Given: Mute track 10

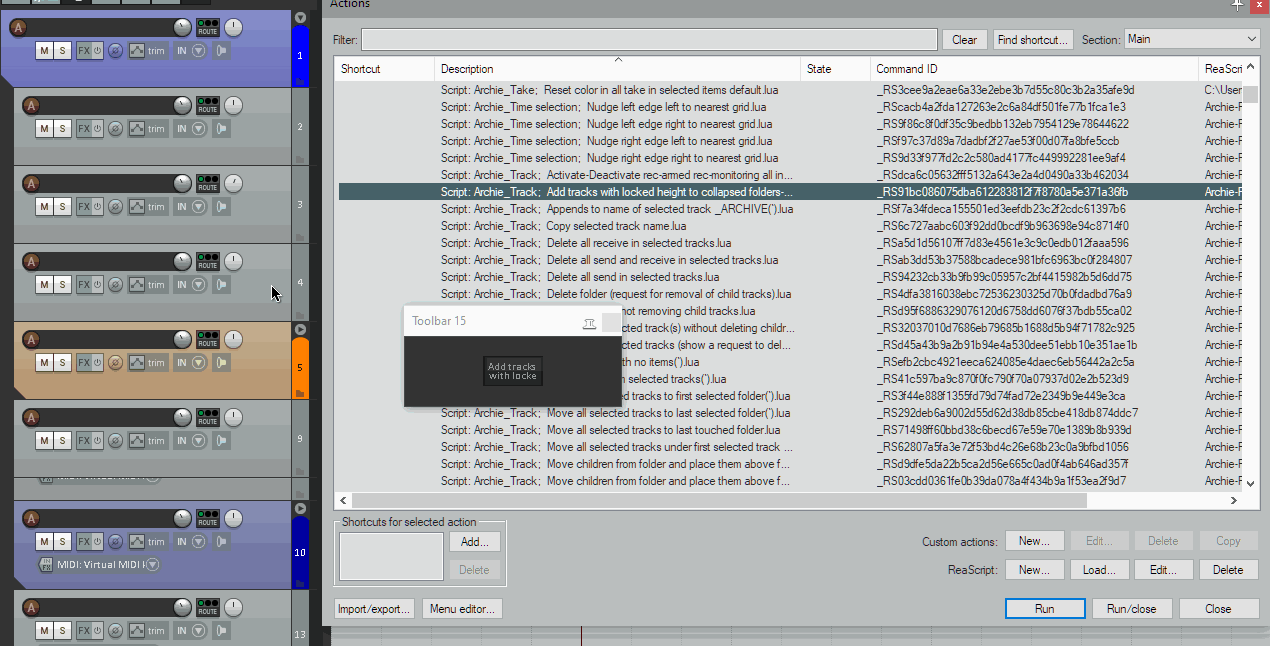Looking at the screenshot, I should pyautogui.click(x=44, y=542).
